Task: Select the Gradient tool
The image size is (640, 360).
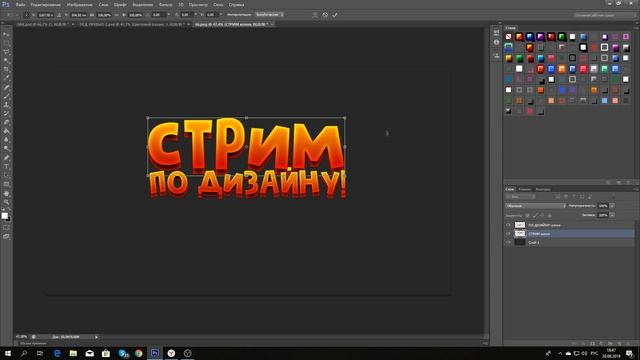Action: 6,131
